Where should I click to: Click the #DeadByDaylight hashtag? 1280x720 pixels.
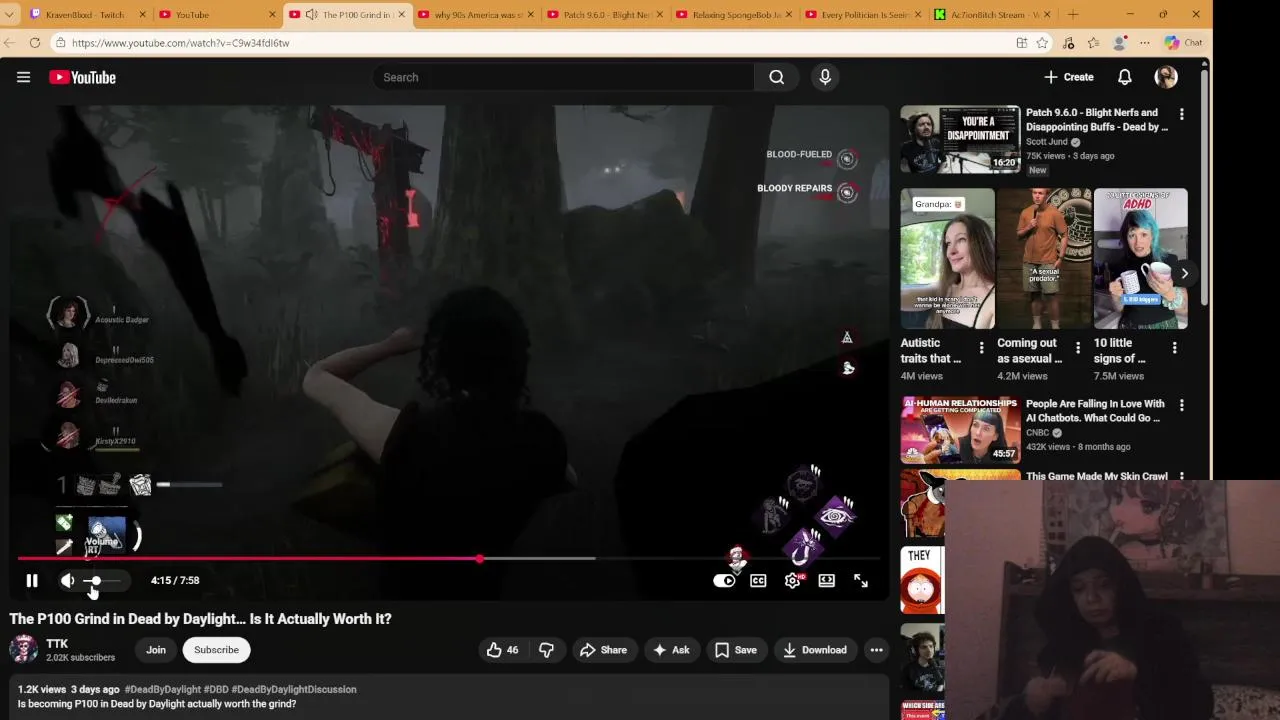(x=162, y=689)
